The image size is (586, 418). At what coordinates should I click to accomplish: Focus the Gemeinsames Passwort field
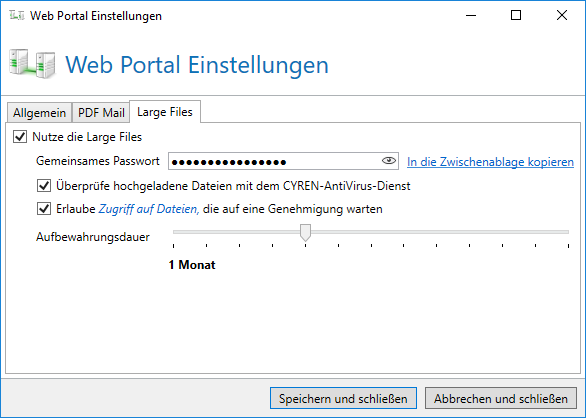275,161
